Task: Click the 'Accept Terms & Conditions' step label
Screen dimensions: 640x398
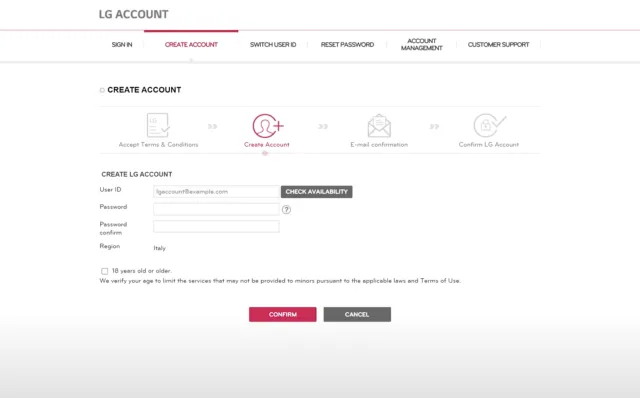Action: [x=158, y=145]
